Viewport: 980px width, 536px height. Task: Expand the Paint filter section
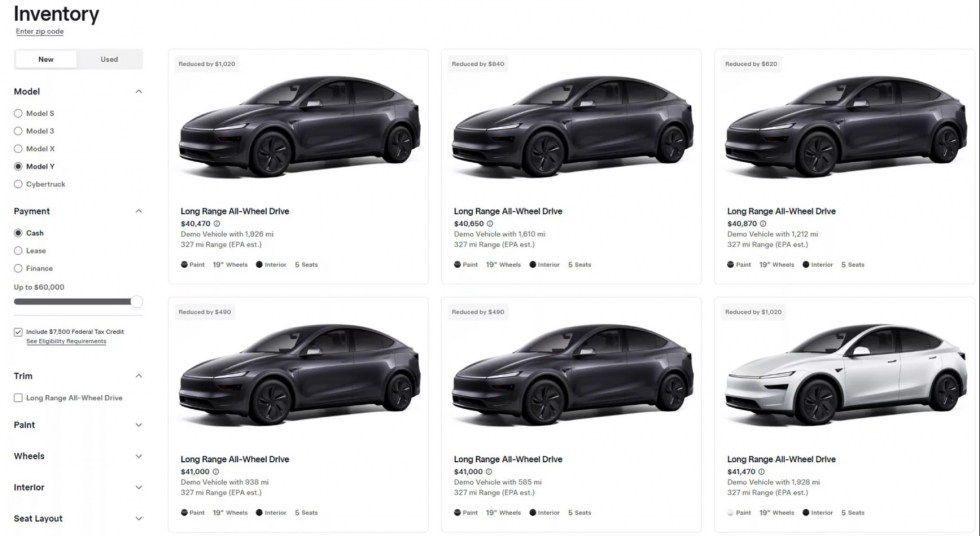click(139, 425)
